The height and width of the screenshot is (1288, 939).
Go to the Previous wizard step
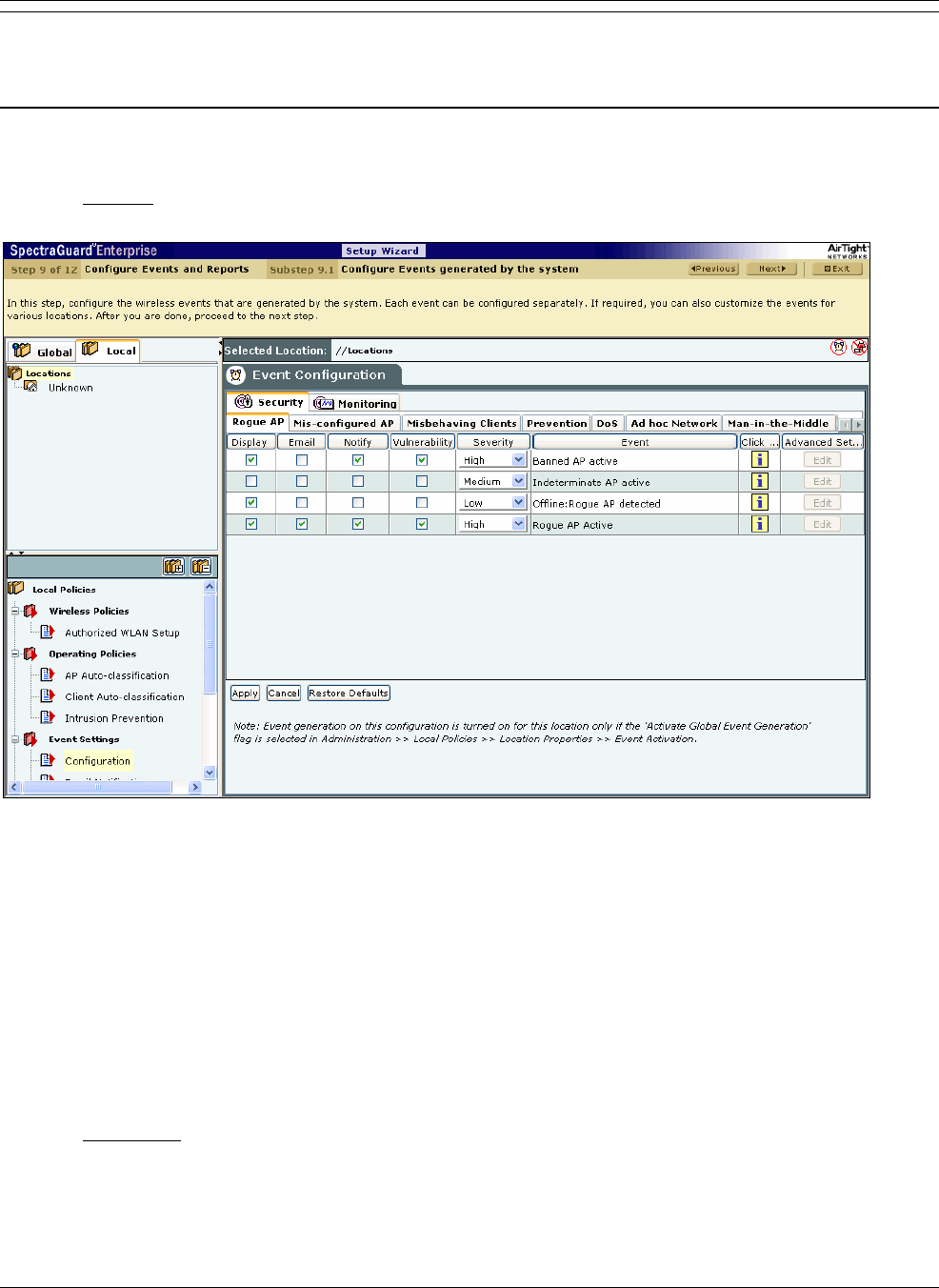coord(713,269)
